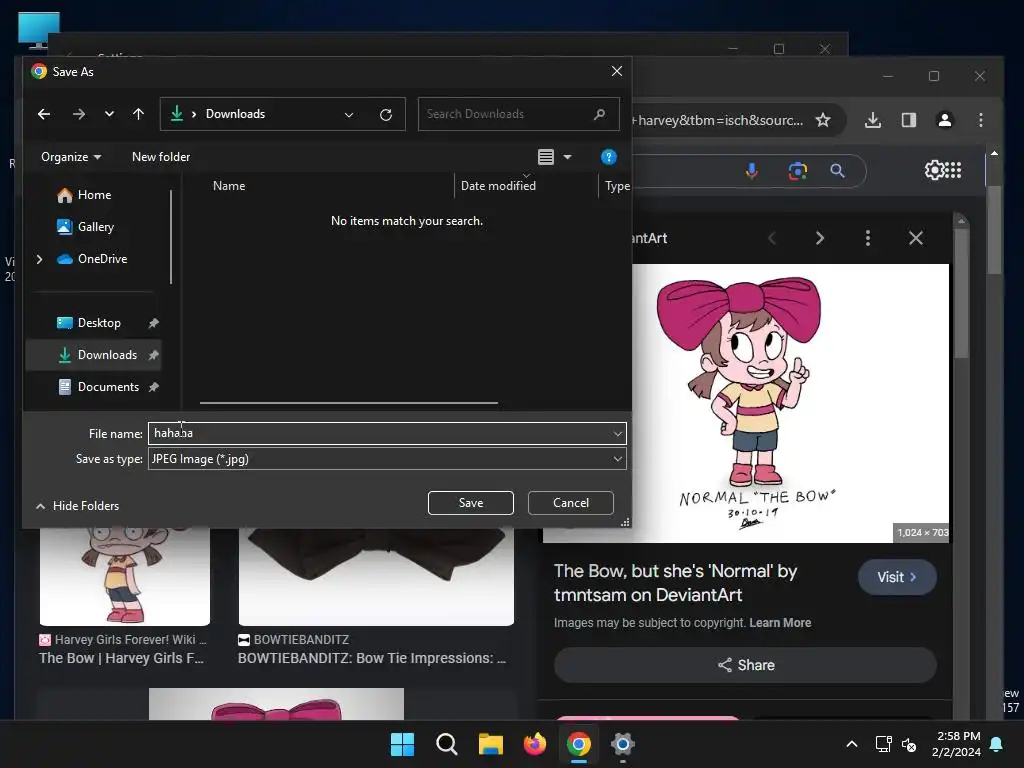The height and width of the screenshot is (768, 1024).
Task: Open Save As dialog help
Action: (609, 157)
